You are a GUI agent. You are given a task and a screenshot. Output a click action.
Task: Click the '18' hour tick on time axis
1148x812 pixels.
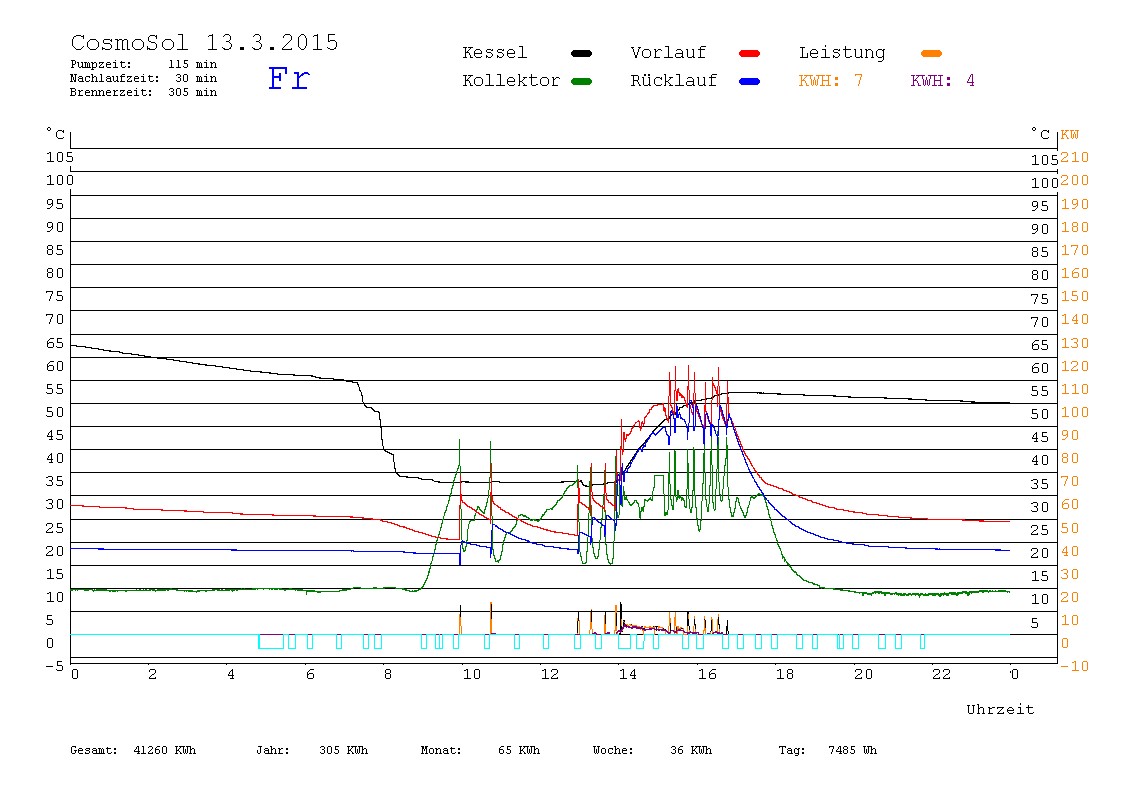pyautogui.click(x=785, y=674)
